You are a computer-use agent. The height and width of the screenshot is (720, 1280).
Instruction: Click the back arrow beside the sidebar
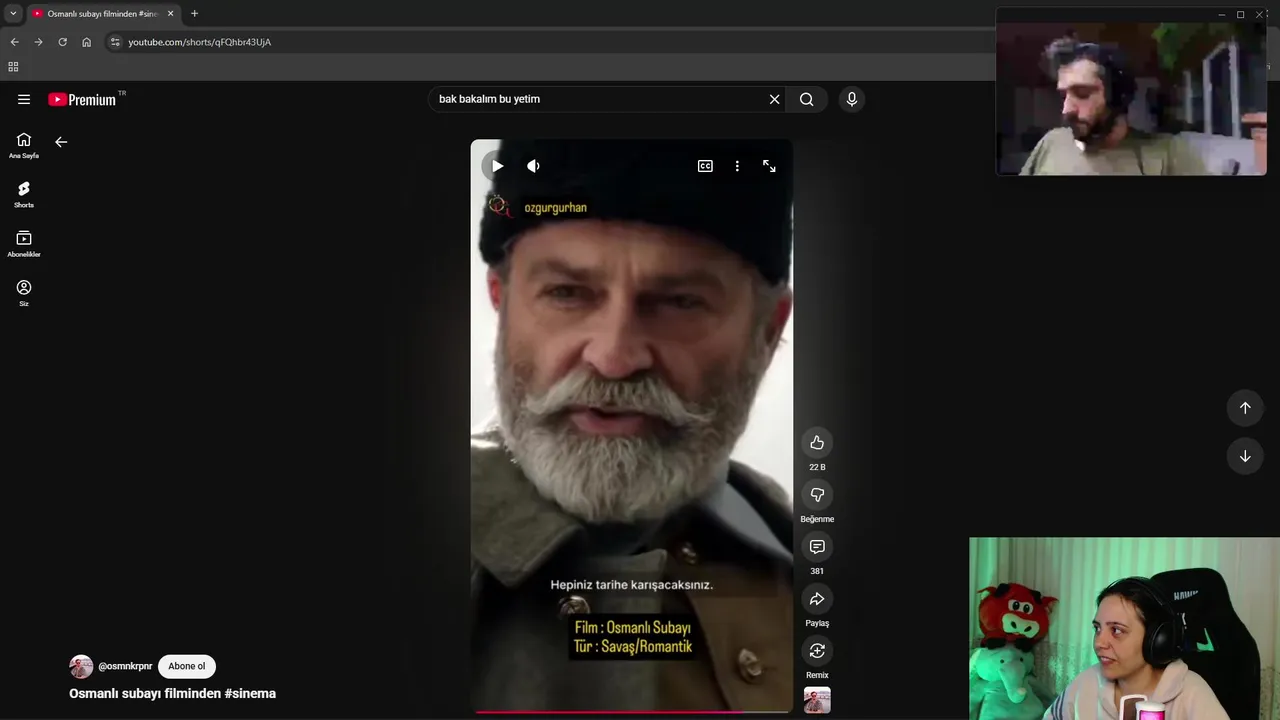click(61, 142)
